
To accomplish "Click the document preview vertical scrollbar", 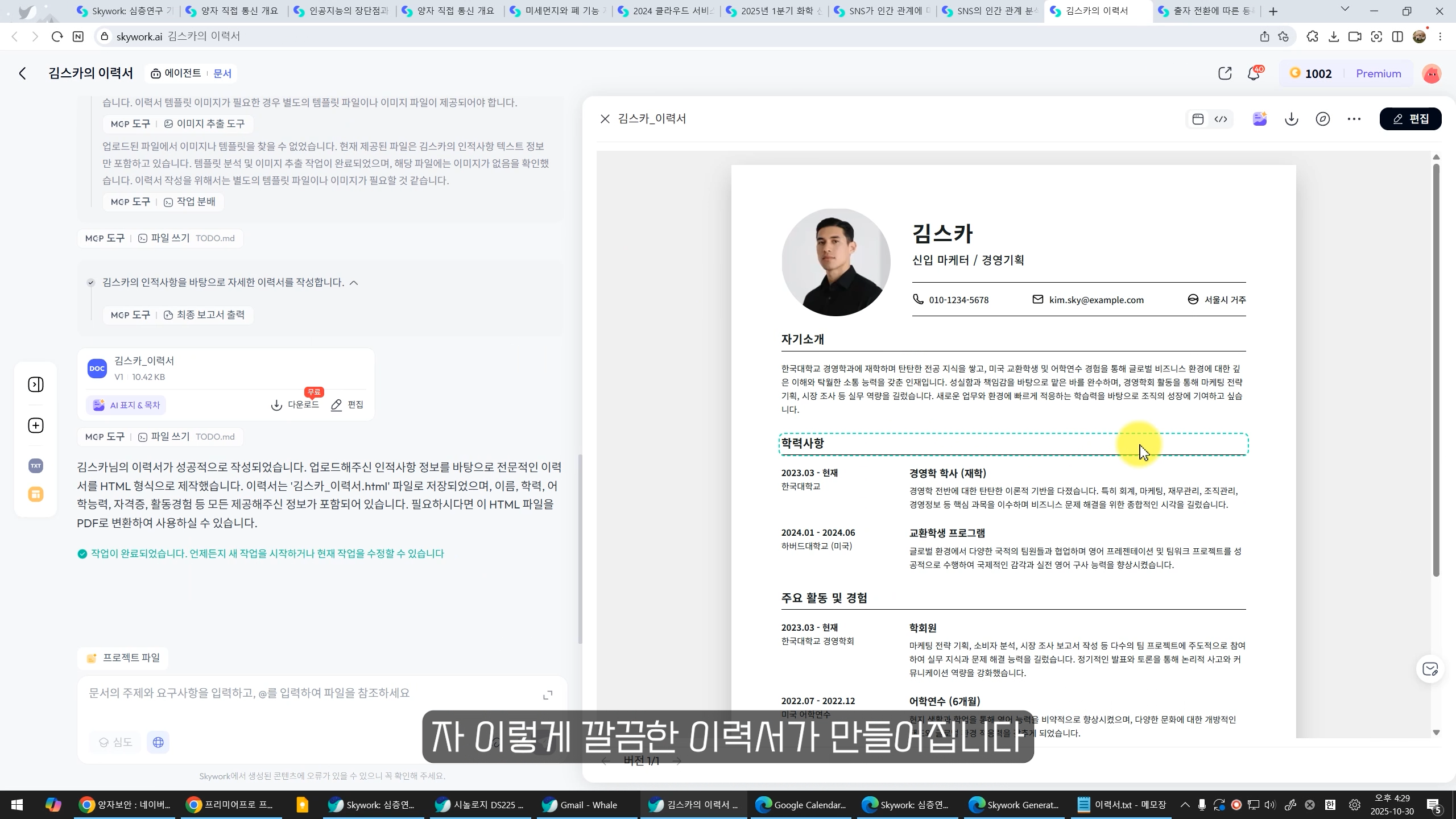I will point(1436,370).
